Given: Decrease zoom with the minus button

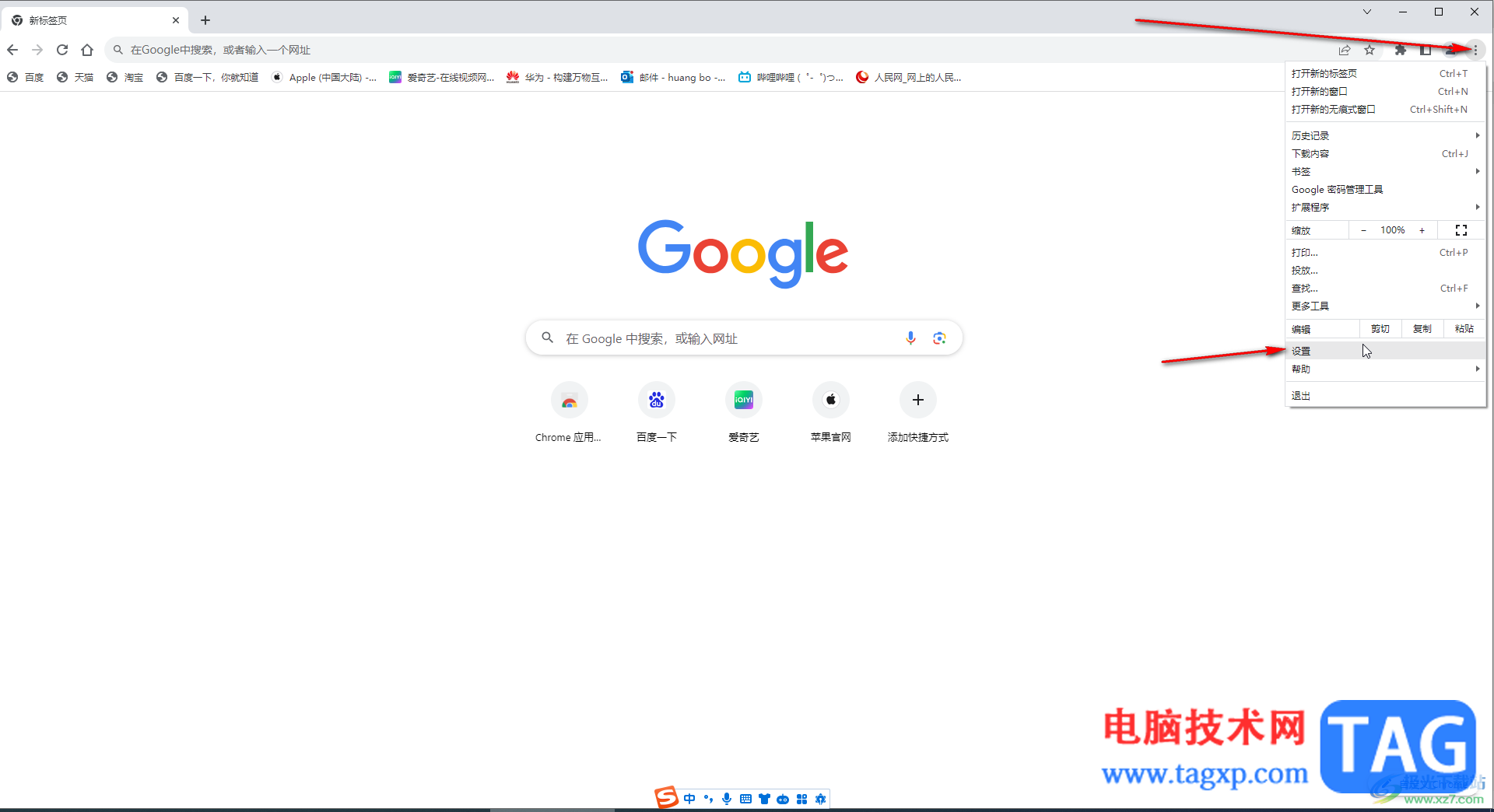Looking at the screenshot, I should pos(1363,230).
